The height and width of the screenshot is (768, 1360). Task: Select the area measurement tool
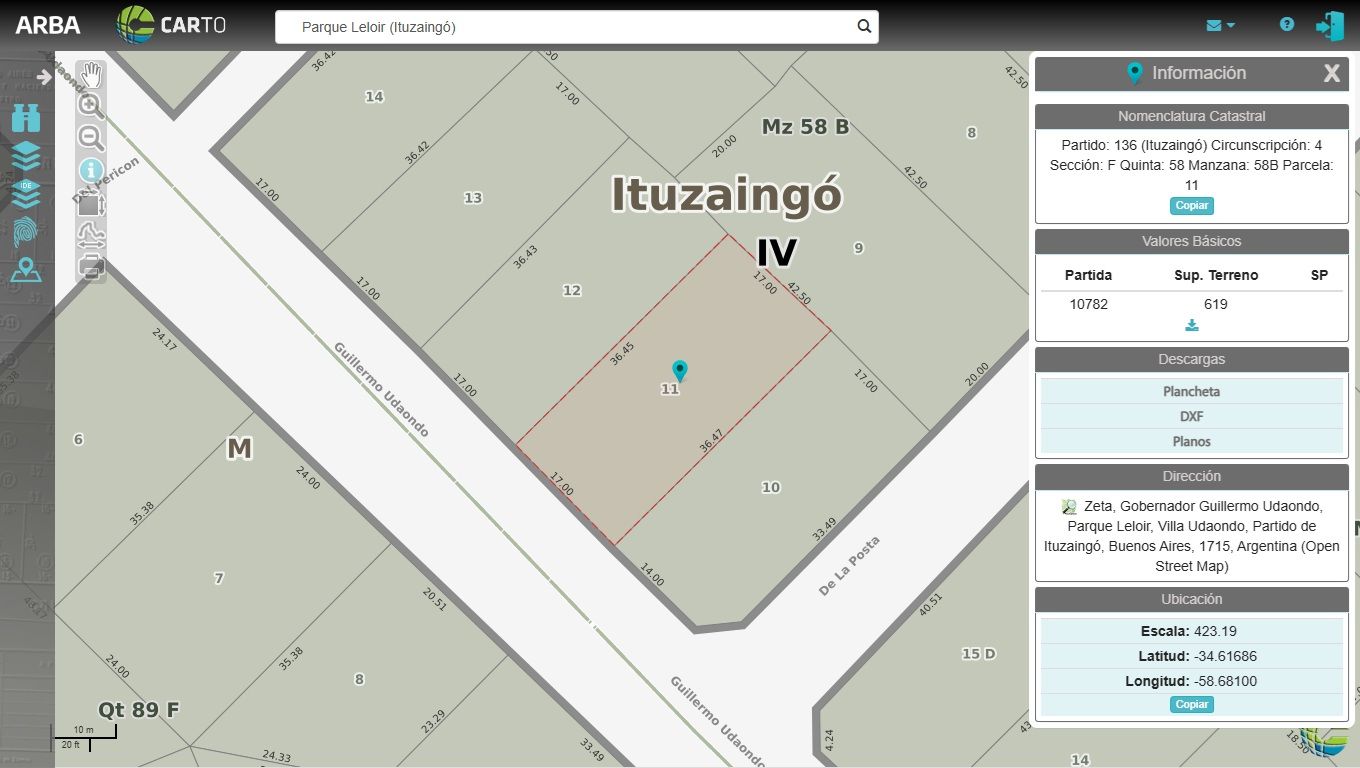coord(91,205)
